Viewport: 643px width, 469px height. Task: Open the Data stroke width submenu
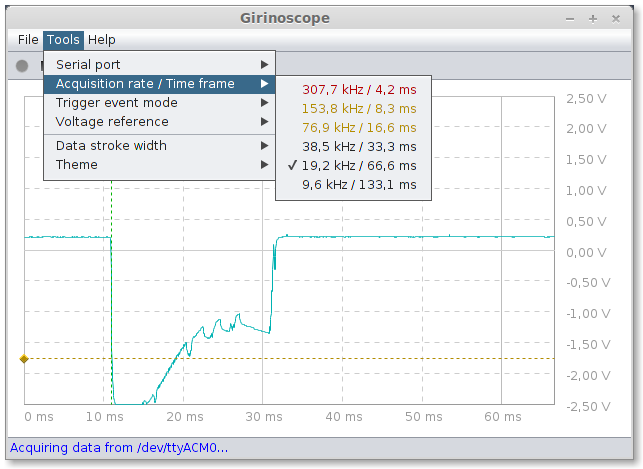tap(160, 146)
